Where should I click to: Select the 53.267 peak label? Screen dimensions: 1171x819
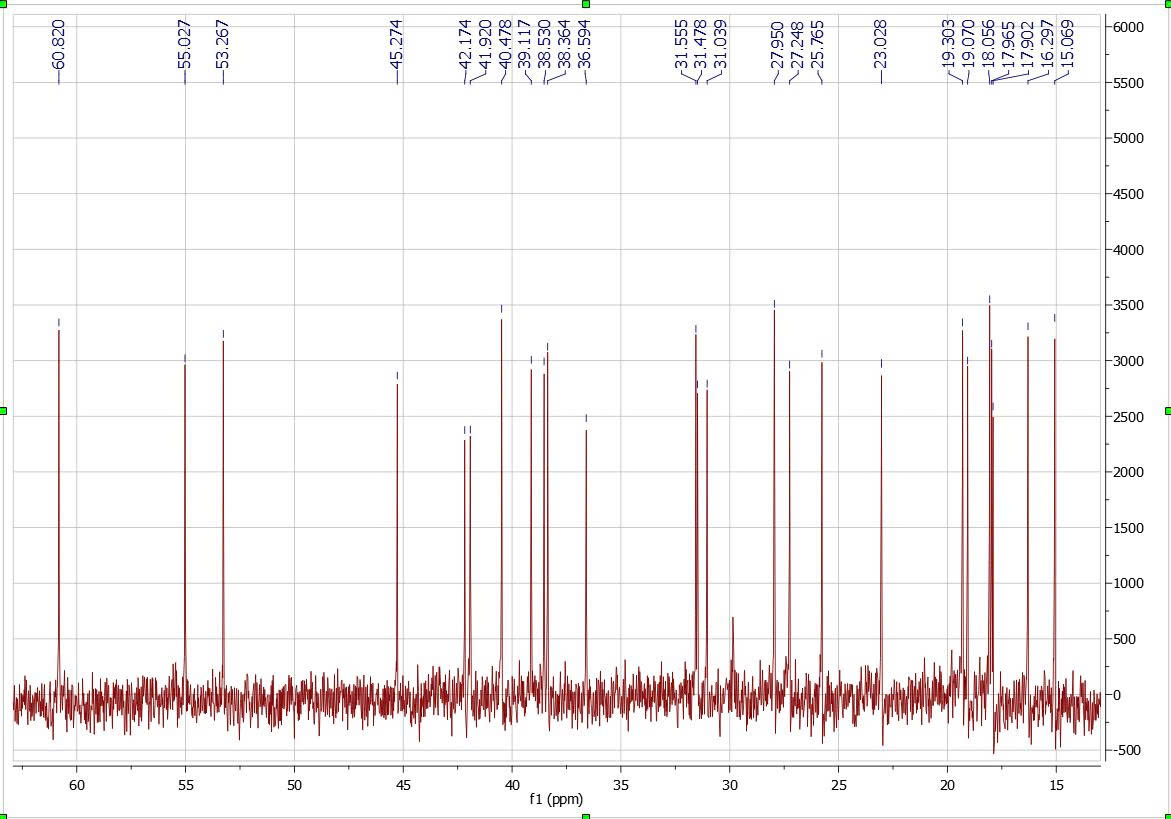pyautogui.click(x=223, y=44)
